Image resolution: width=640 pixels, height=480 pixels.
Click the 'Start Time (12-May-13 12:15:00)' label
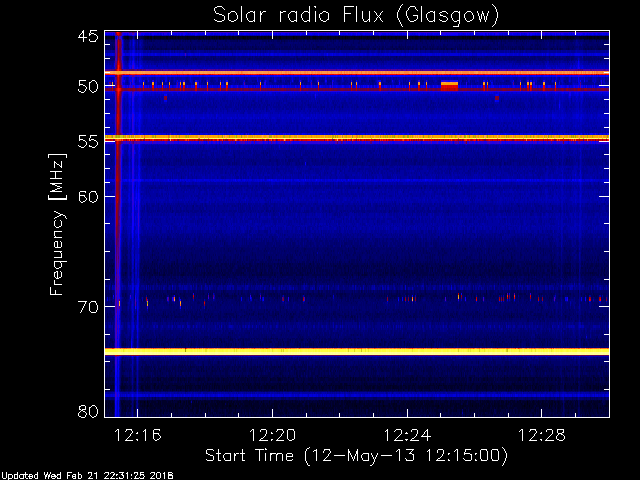pos(356,456)
